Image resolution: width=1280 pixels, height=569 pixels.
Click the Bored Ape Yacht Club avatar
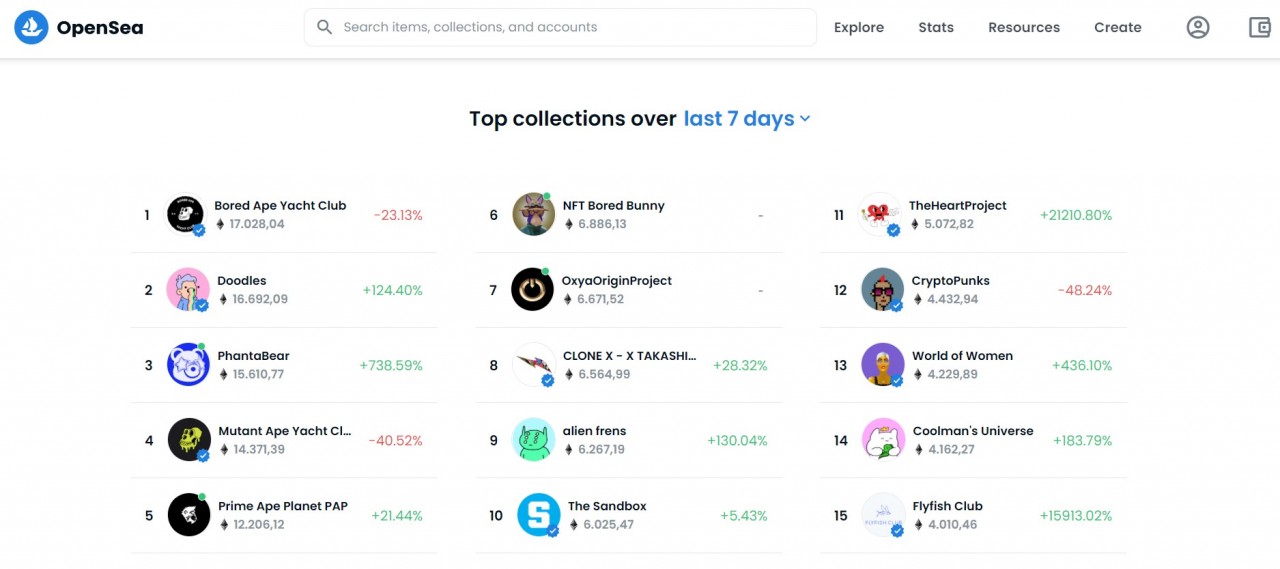click(x=184, y=214)
